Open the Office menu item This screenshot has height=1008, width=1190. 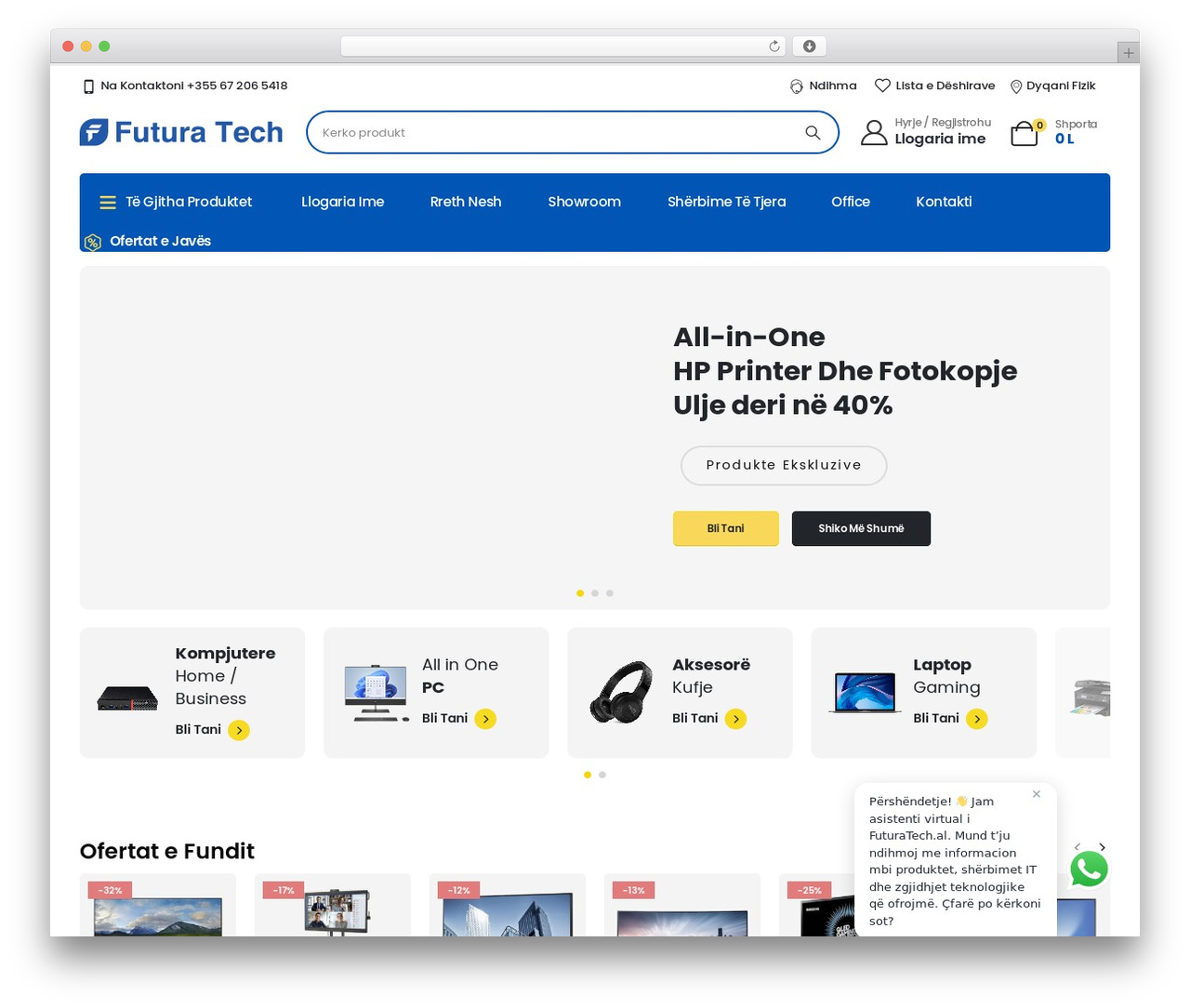pyautogui.click(x=851, y=202)
